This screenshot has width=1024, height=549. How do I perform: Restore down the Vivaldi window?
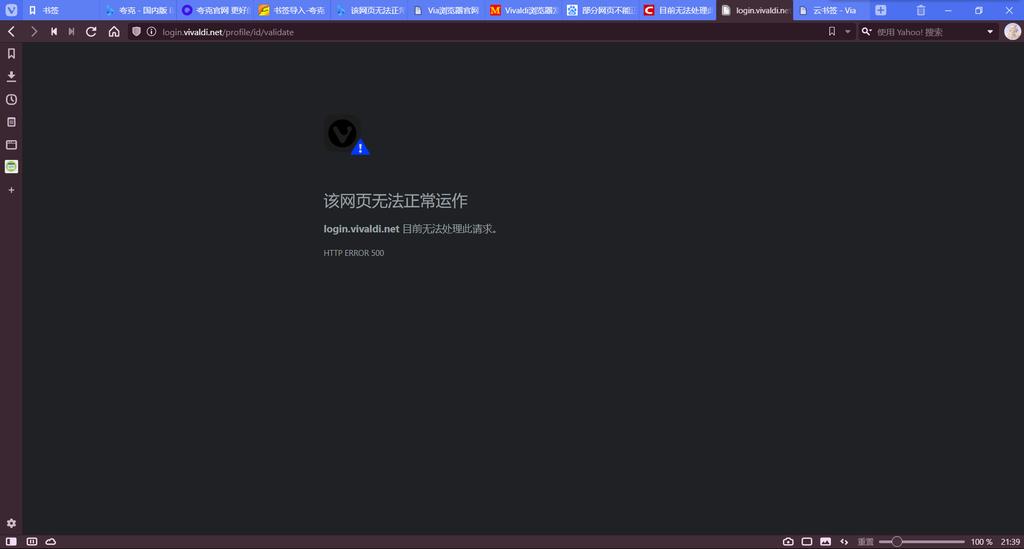coord(978,10)
